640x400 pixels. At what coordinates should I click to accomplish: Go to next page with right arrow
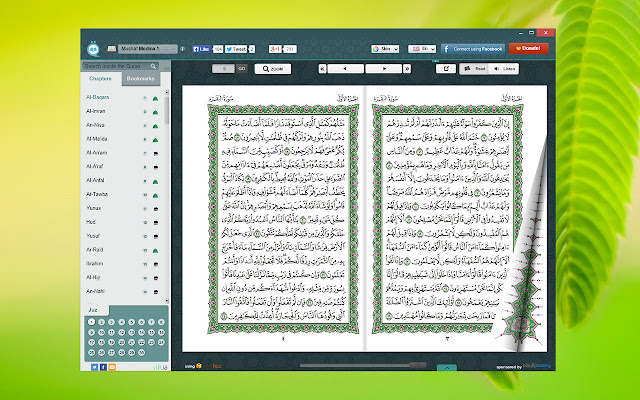coord(384,69)
